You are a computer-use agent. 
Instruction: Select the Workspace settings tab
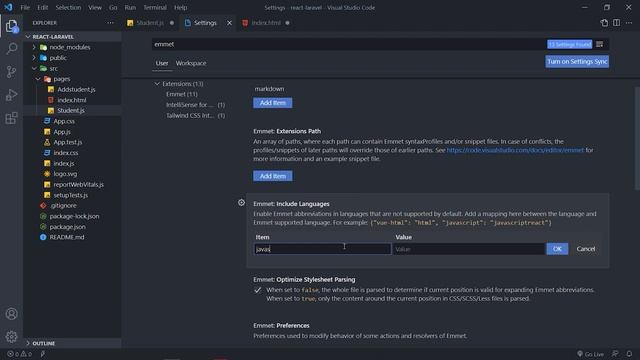click(191, 63)
